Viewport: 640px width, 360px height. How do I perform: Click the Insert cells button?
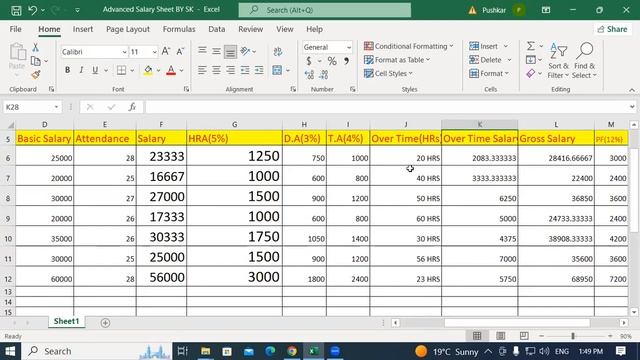coord(484,46)
